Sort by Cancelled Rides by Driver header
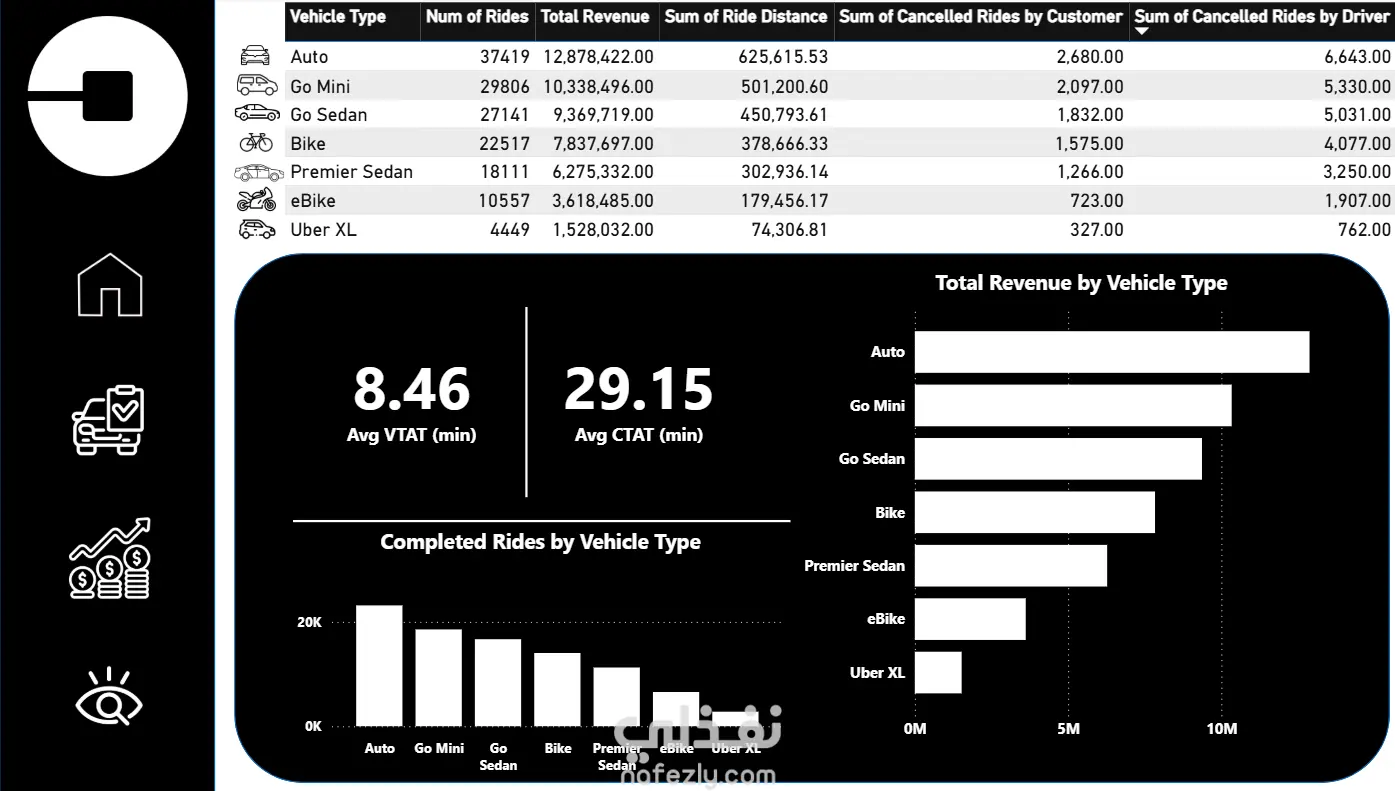 click(1262, 17)
